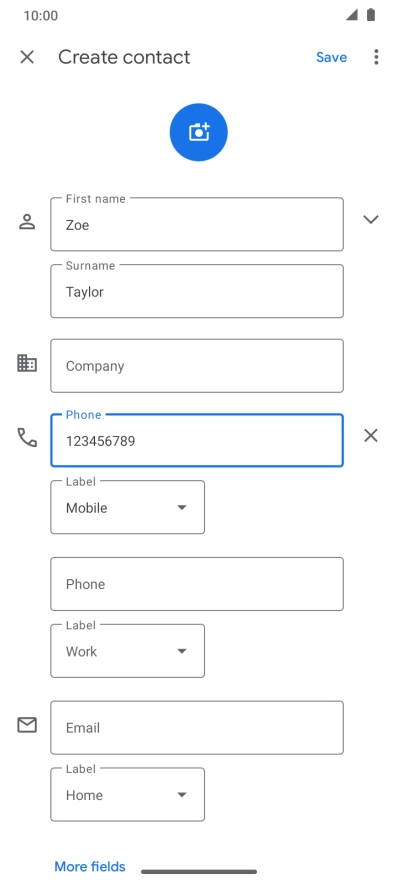Open the Home label dropdown
Viewport: 398px width, 884px height.
tap(127, 795)
